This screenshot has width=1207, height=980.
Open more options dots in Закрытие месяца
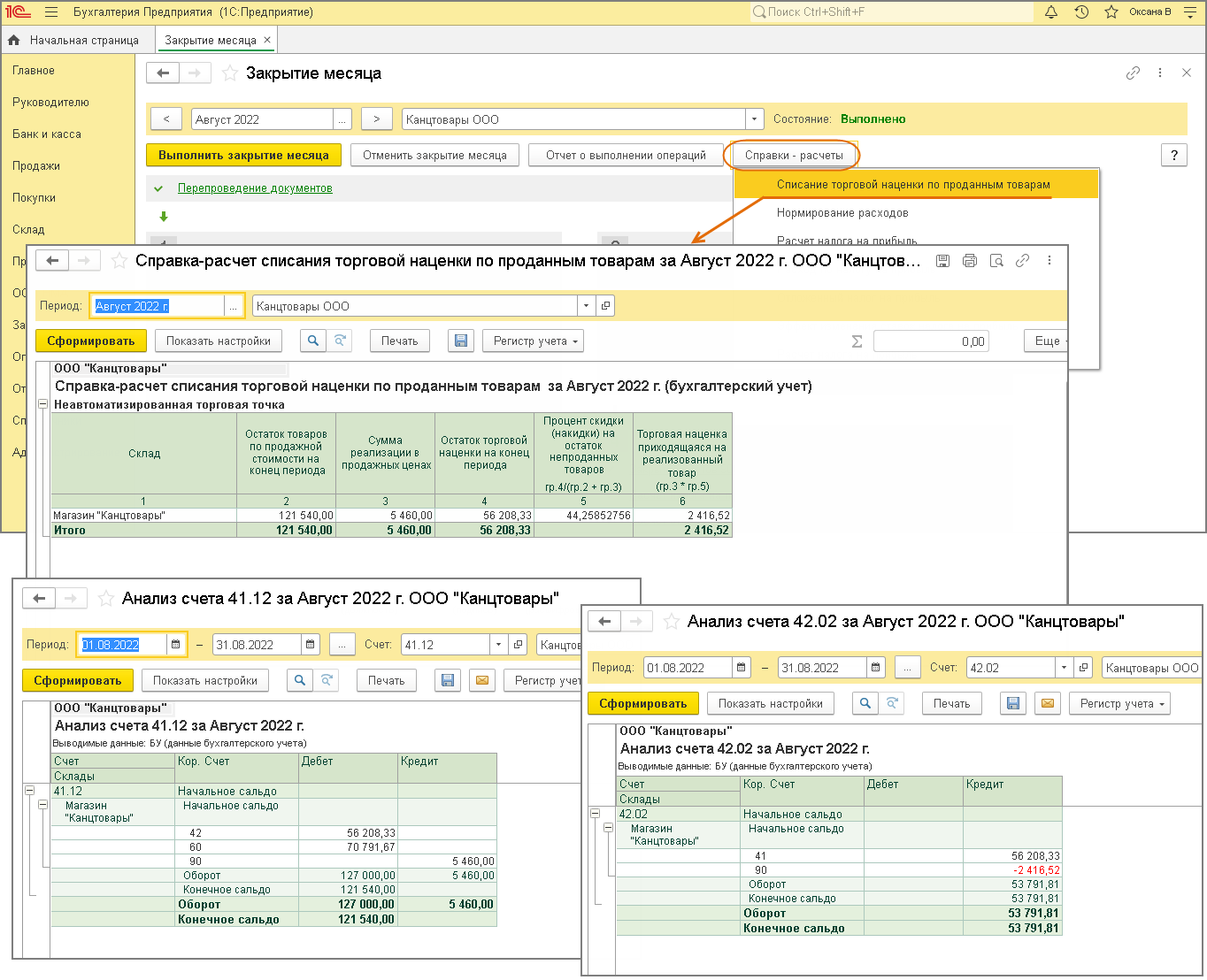(1160, 73)
